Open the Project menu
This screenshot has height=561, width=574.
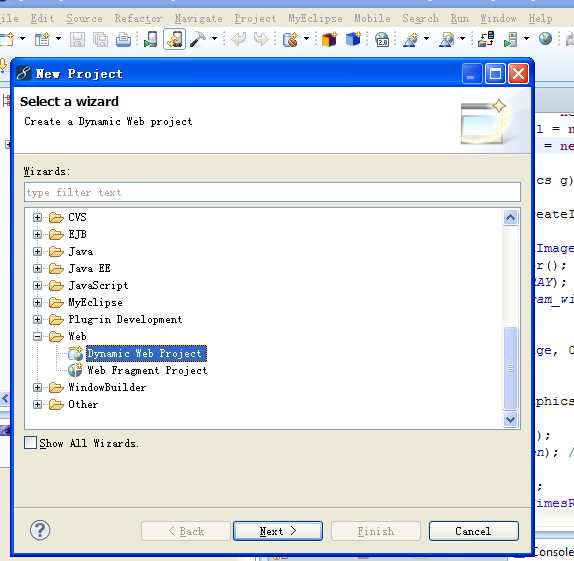(256, 18)
